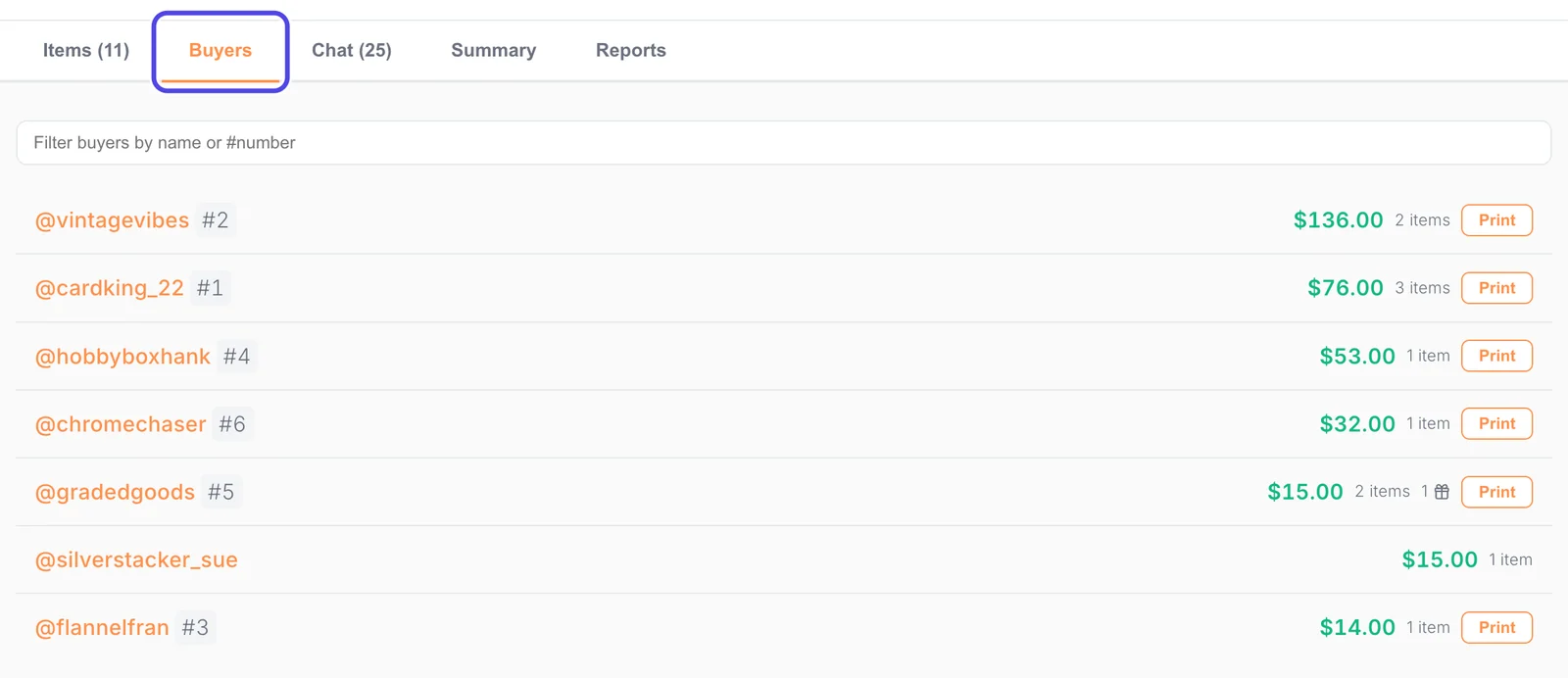The height and width of the screenshot is (678, 1568).
Task: Open buyer @silverstacker_sue link
Action: 136,559
